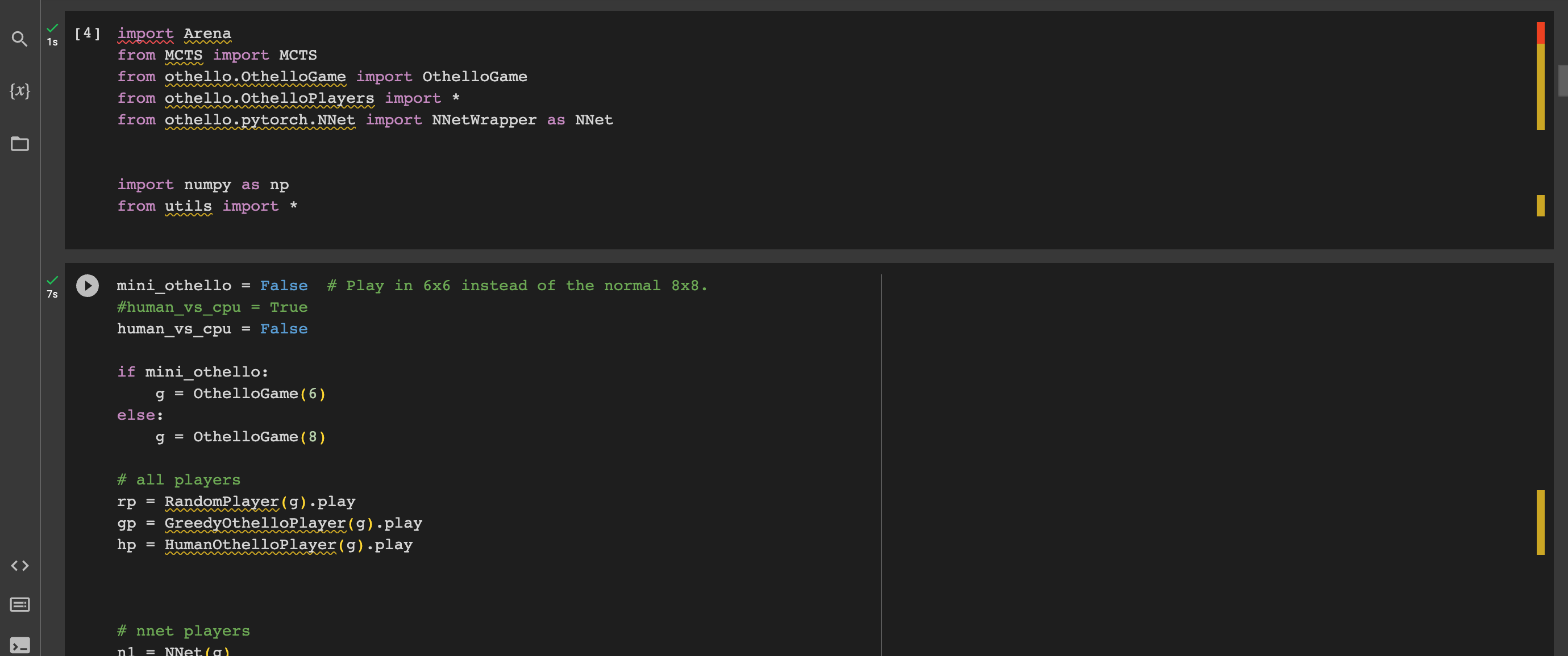Click the 'mini_othello = False' assignment
The height and width of the screenshot is (656, 1568).
point(212,285)
